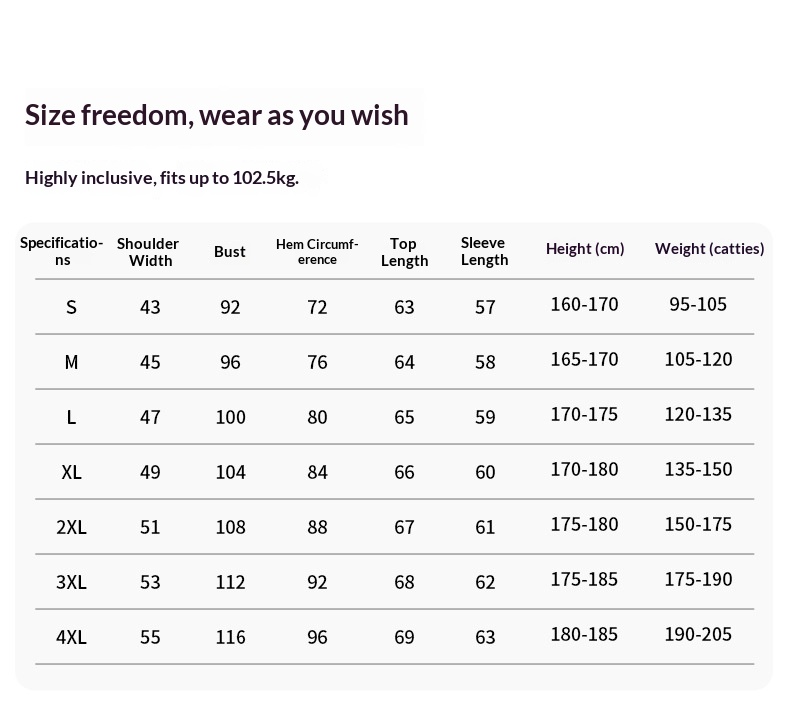Viewport: 790px width, 714px height.
Task: Click the Height (cm) column header
Action: click(x=585, y=249)
